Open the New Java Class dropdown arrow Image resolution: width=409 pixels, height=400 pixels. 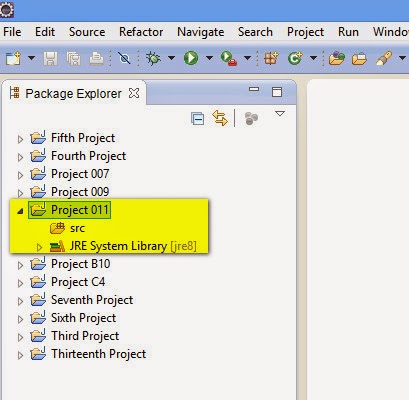tap(313, 58)
